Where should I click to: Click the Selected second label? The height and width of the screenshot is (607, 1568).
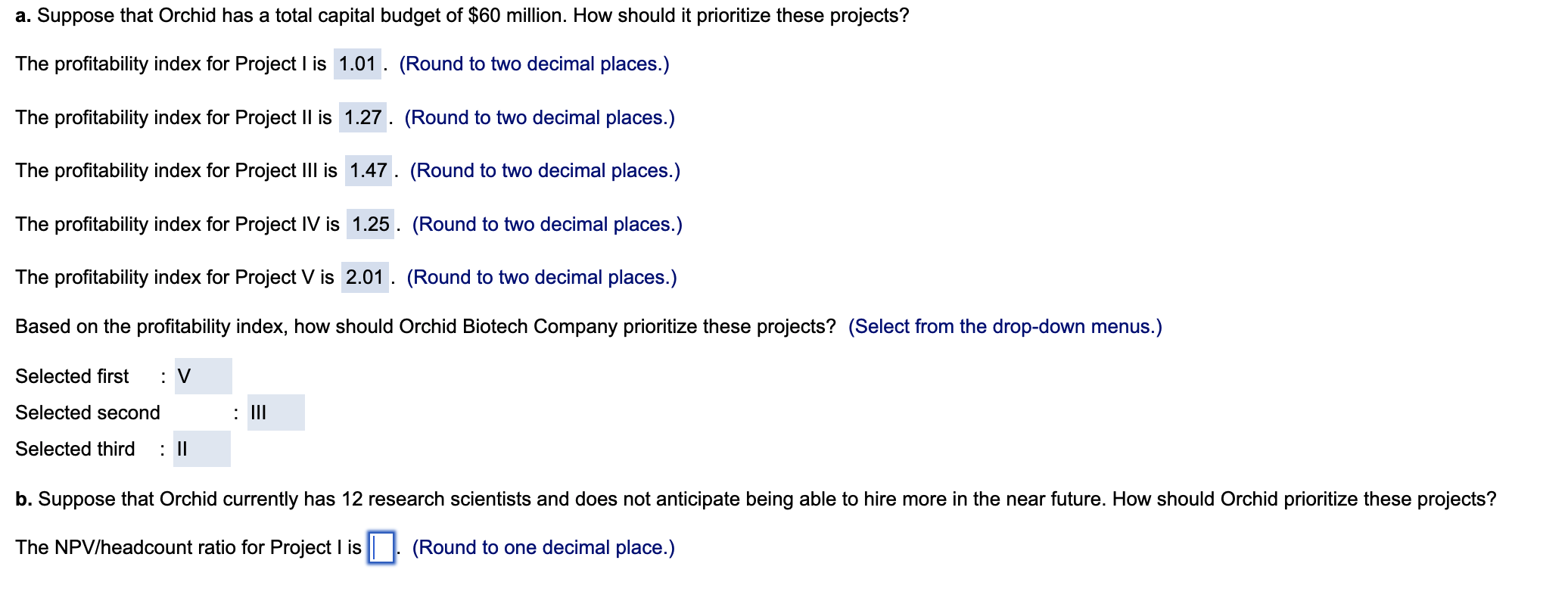pyautogui.click(x=87, y=412)
